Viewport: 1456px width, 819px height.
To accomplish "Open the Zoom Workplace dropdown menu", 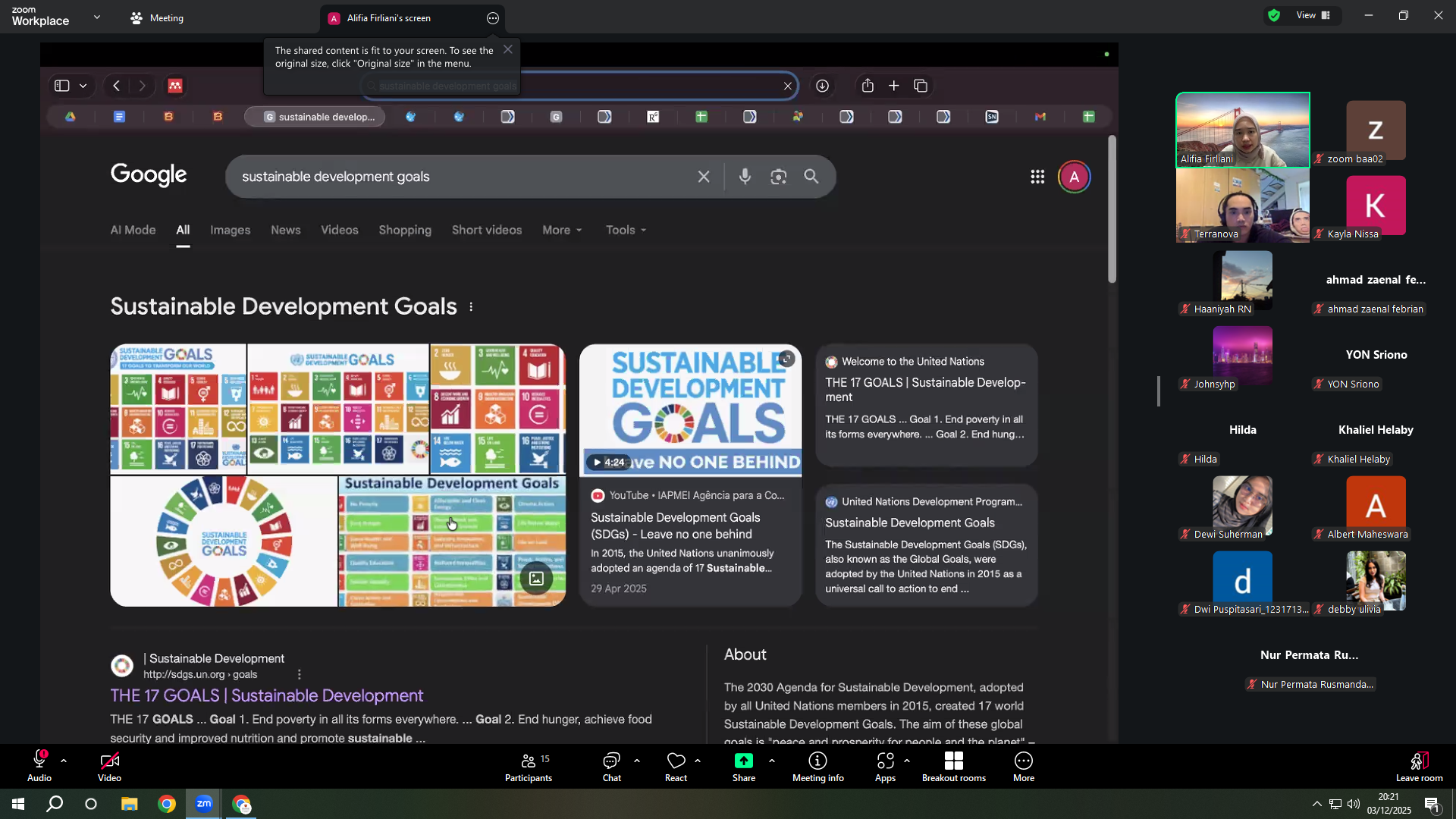I will click(x=97, y=17).
